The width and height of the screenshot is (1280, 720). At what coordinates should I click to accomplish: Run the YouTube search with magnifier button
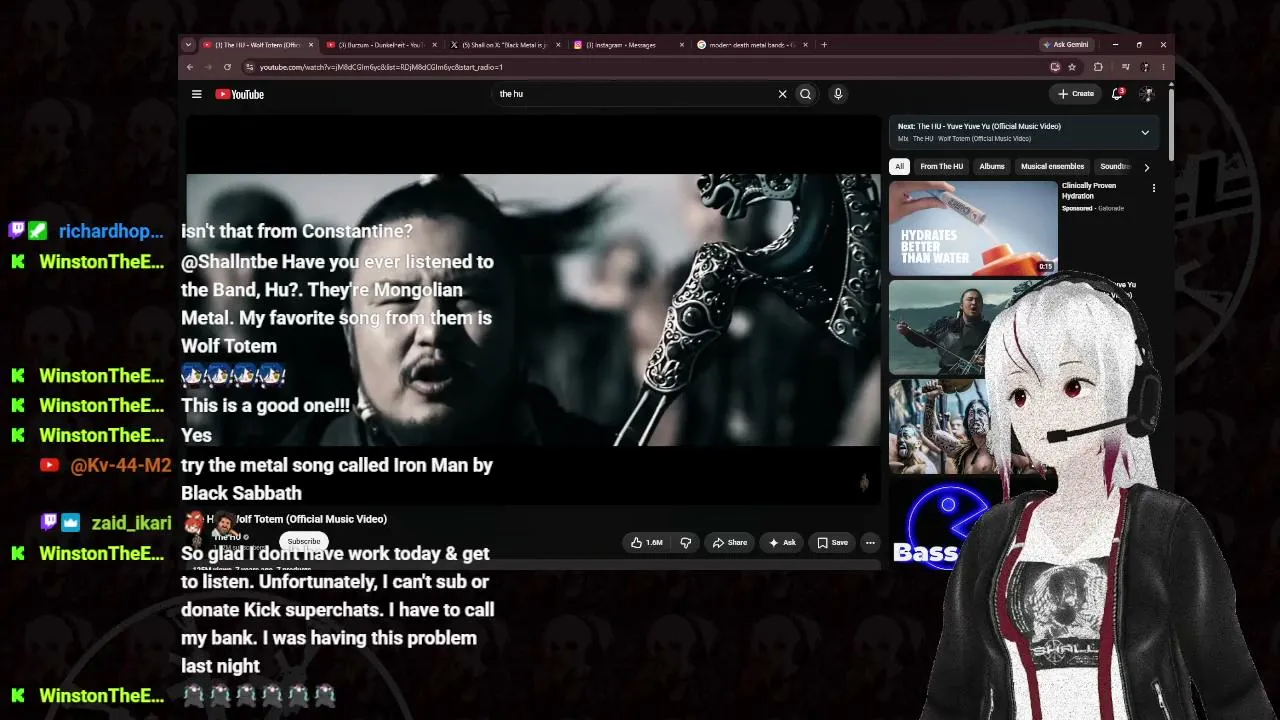point(805,94)
